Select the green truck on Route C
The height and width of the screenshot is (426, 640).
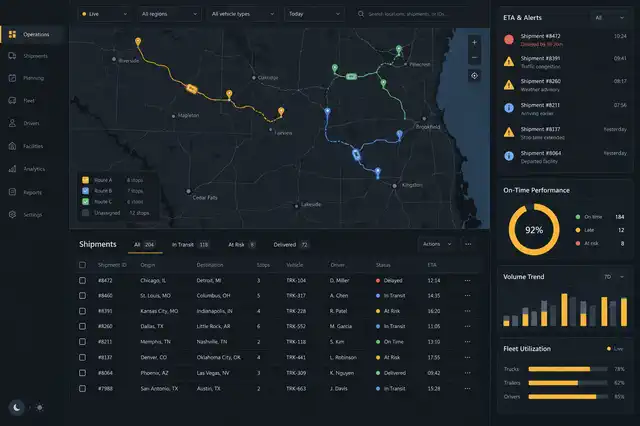tap(351, 76)
